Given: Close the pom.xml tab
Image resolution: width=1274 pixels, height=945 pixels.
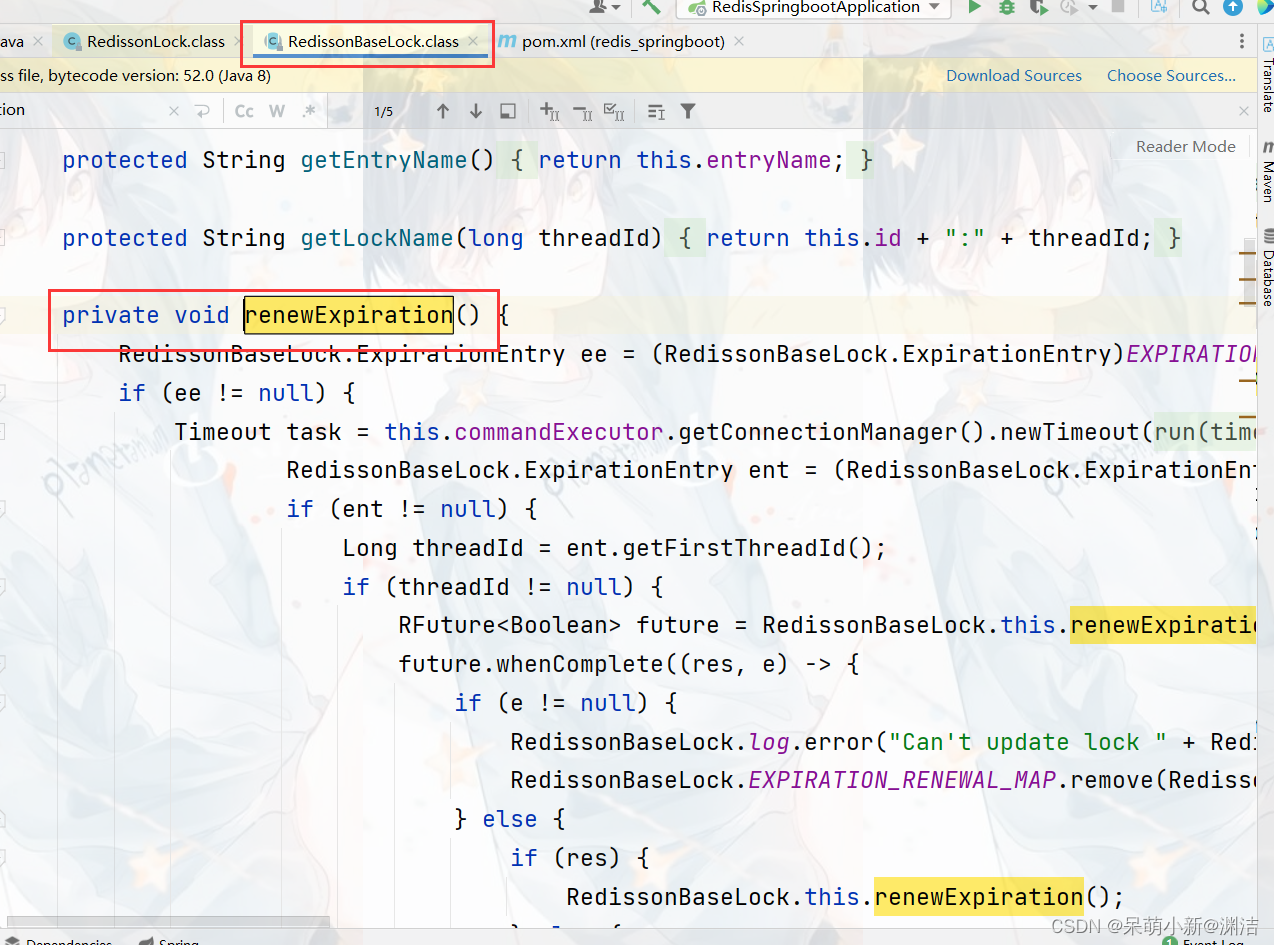Looking at the screenshot, I should 739,42.
